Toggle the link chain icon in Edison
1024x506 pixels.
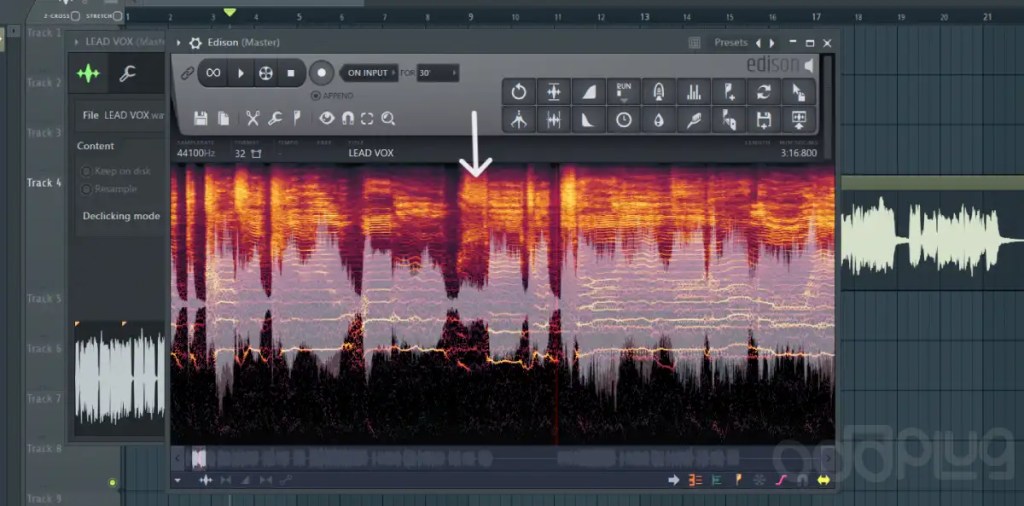click(x=187, y=73)
